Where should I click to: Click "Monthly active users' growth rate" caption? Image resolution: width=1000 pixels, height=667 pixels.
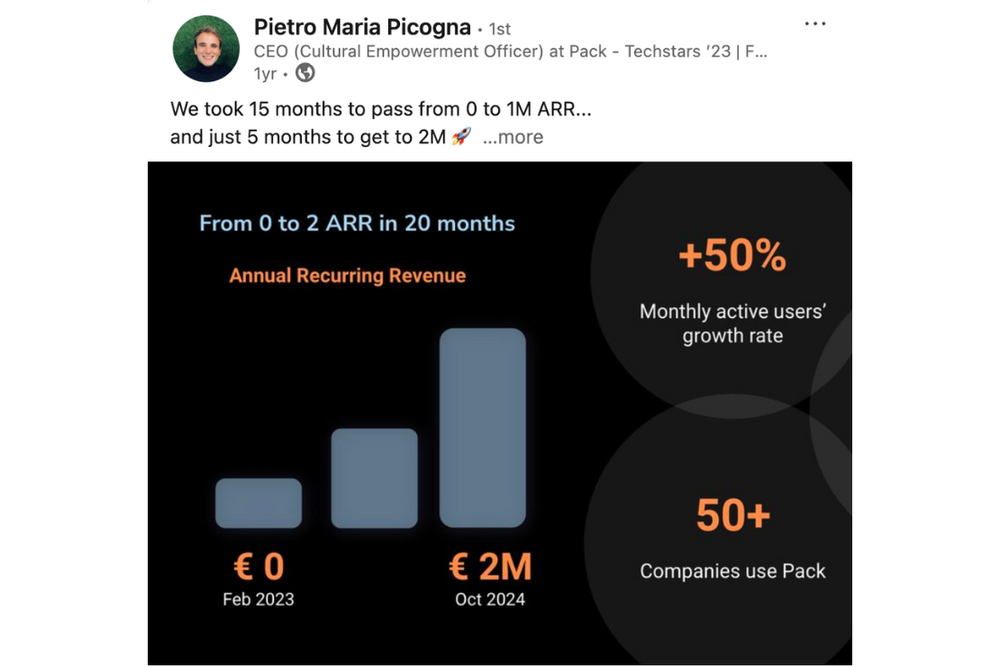(x=733, y=323)
